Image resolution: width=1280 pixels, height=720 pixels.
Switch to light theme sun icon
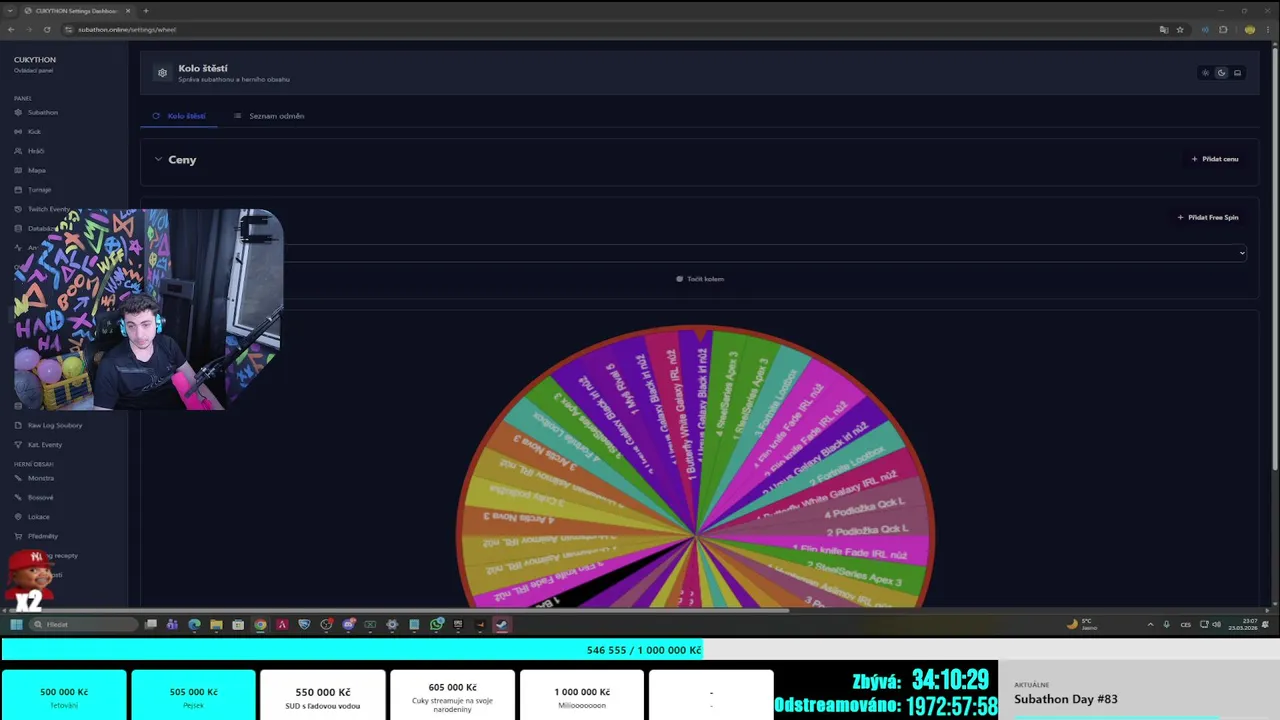tap(1205, 73)
